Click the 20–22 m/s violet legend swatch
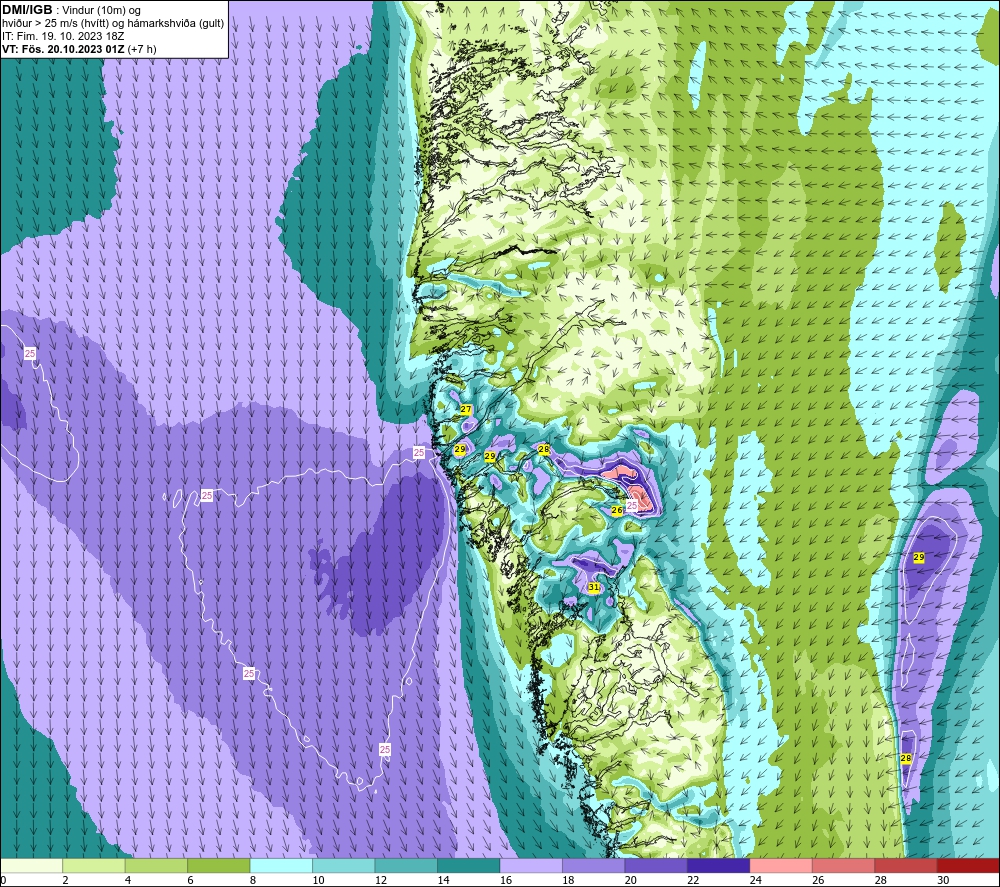Screen dimensions: 1000x887 pyautogui.click(x=656, y=865)
